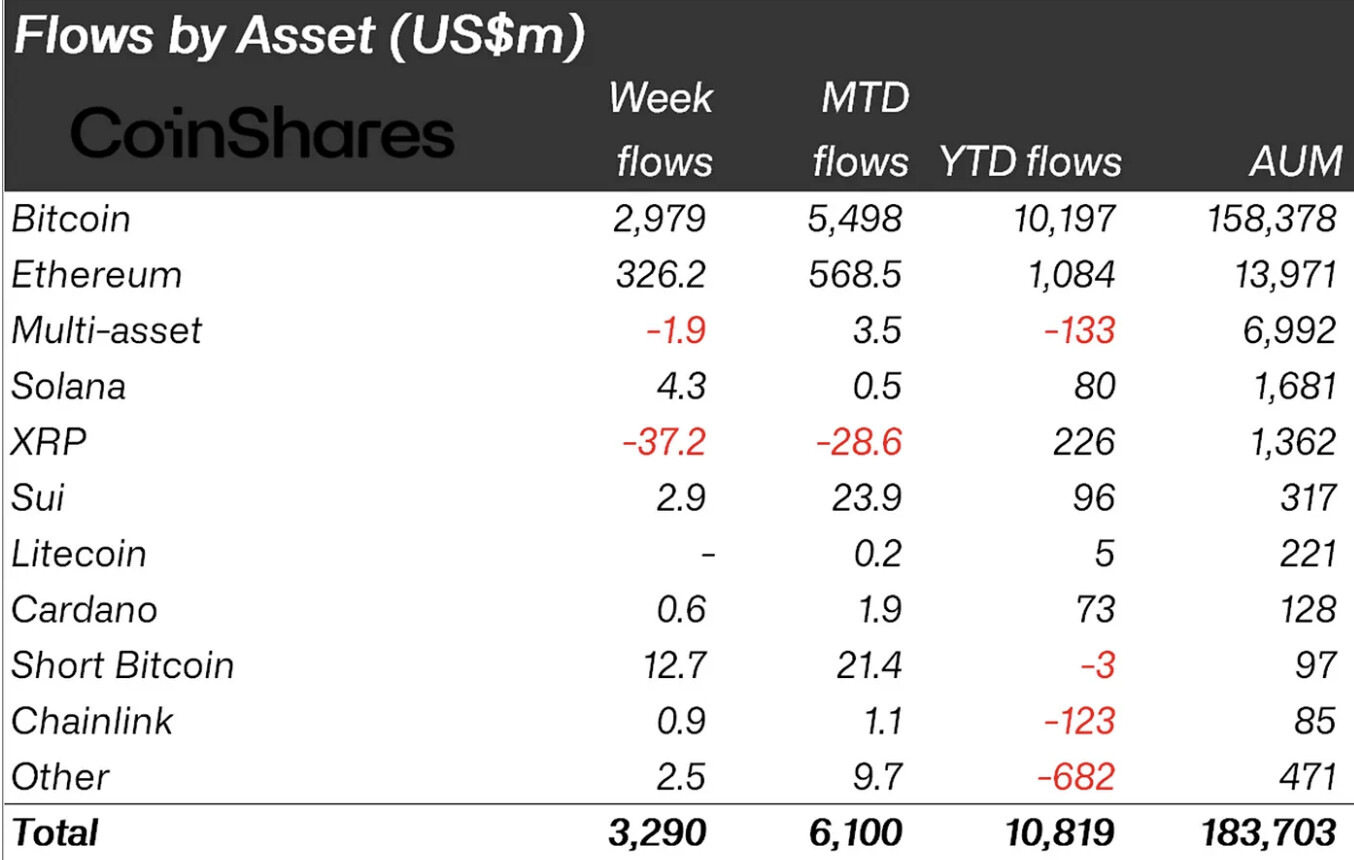Select the Ethereum row label
This screenshot has height=860, width=1354.
coord(97,275)
